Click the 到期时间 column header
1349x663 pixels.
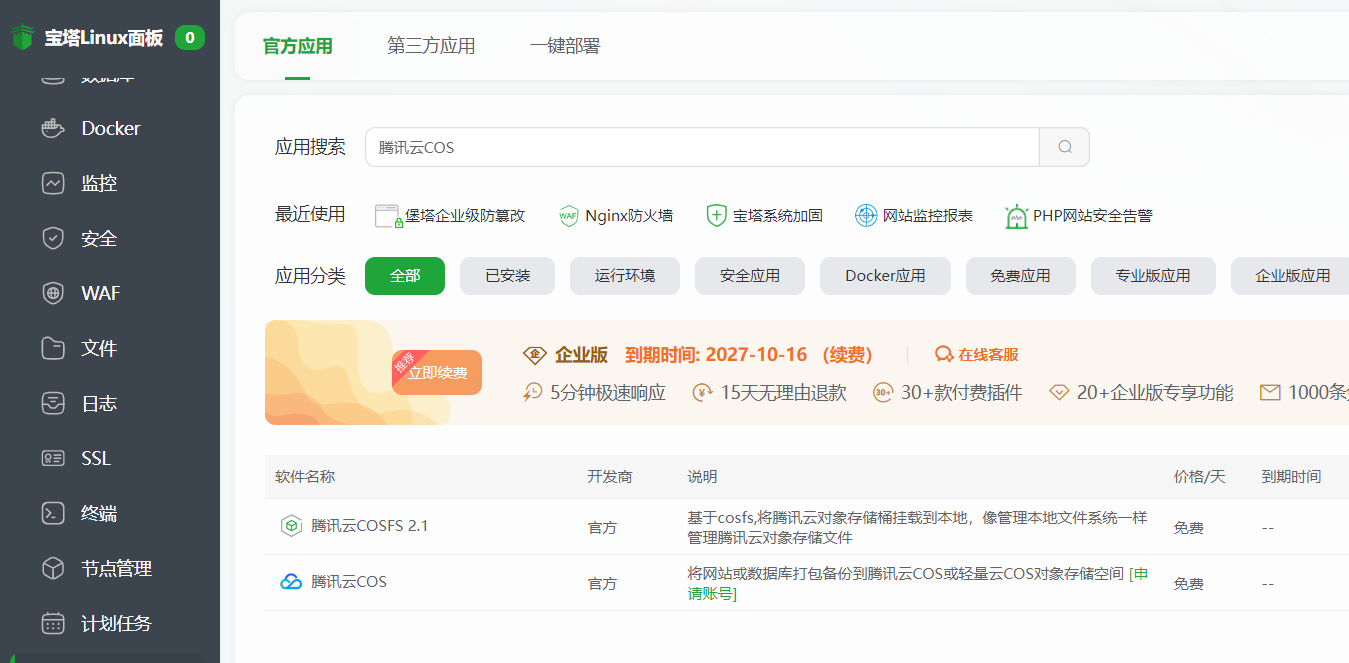[1291, 477]
